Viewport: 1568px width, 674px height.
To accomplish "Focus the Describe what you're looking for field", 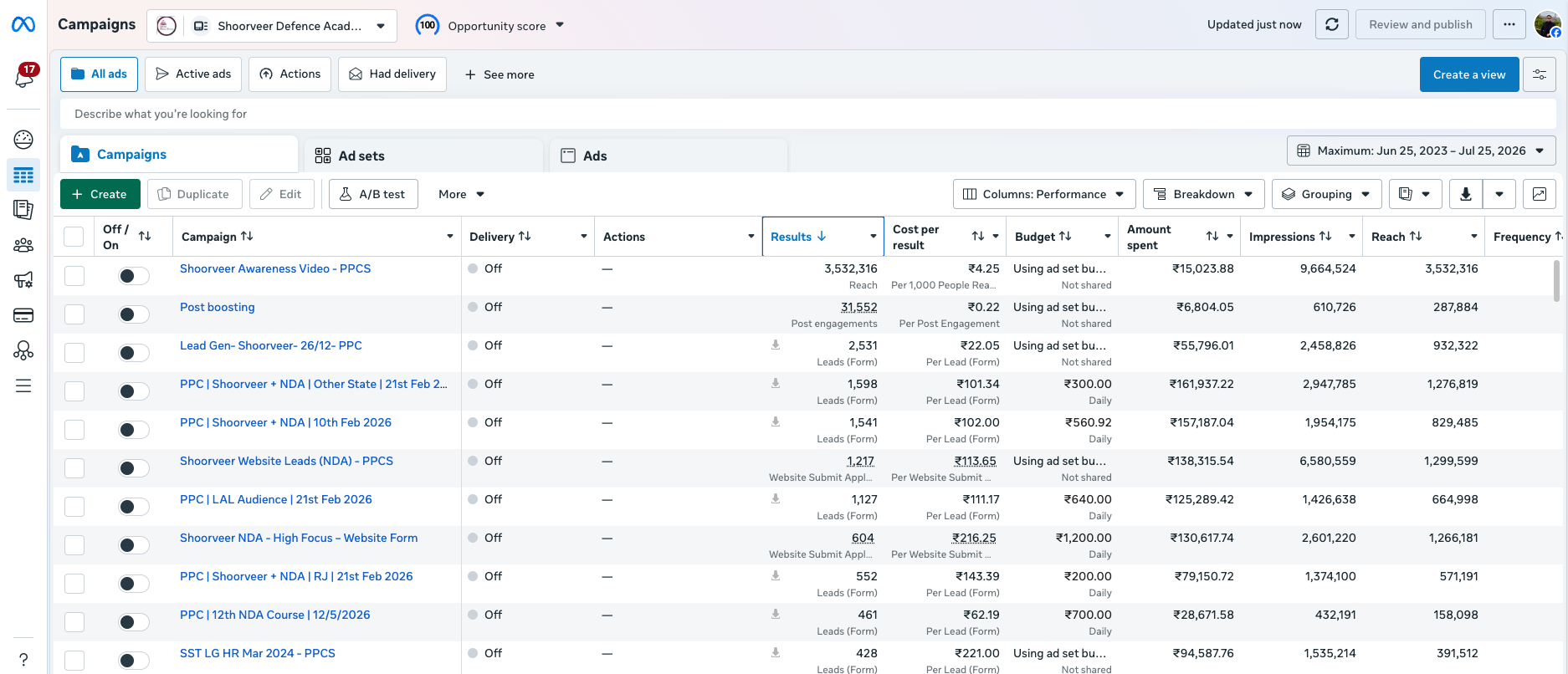I will point(808,114).
